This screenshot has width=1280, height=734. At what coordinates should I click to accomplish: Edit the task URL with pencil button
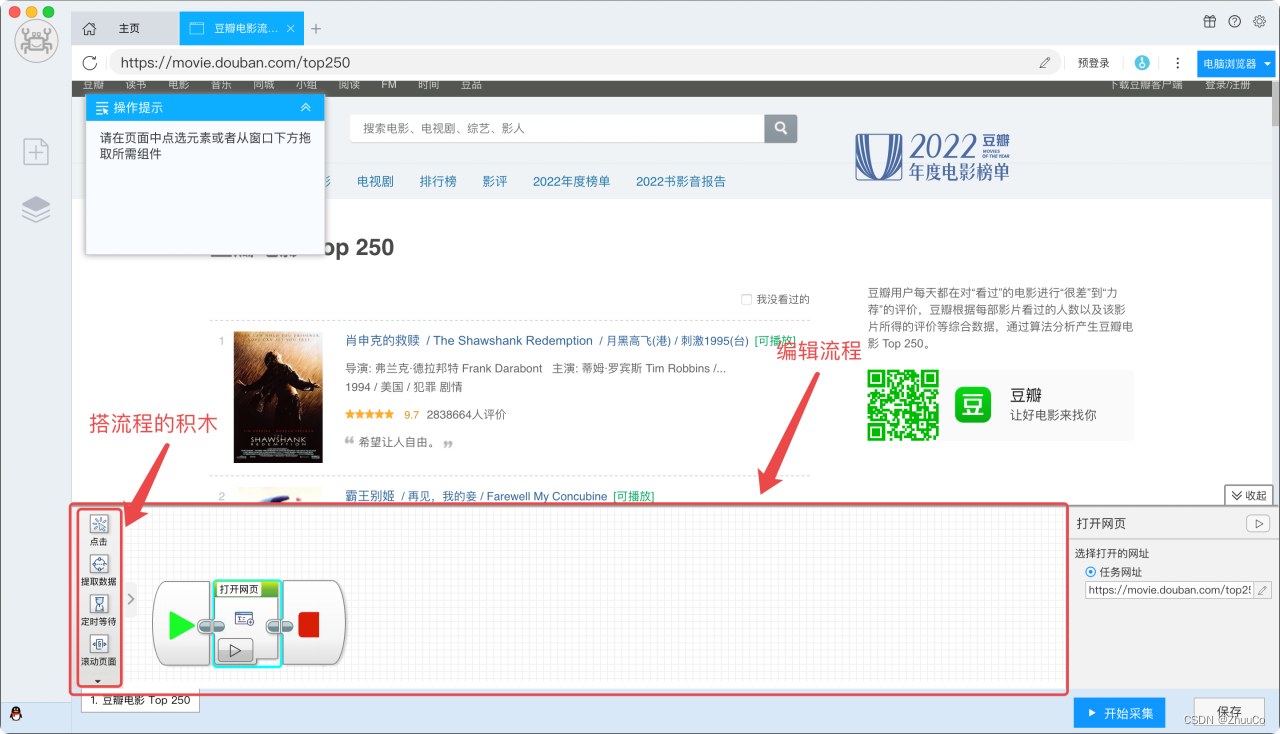click(1263, 590)
